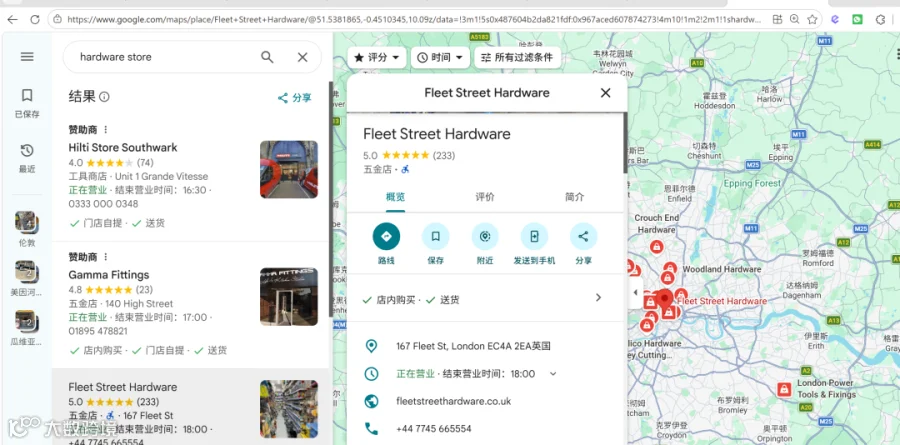
Task: Click Hilti phone number 0333 000 0348
Action: coord(103,204)
